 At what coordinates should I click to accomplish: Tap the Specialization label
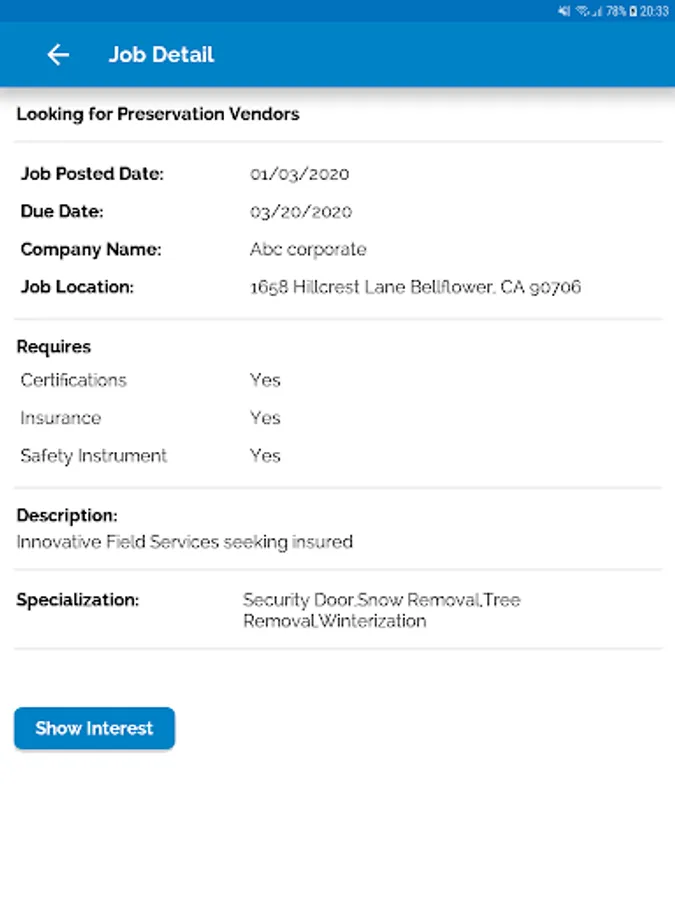click(x=78, y=600)
